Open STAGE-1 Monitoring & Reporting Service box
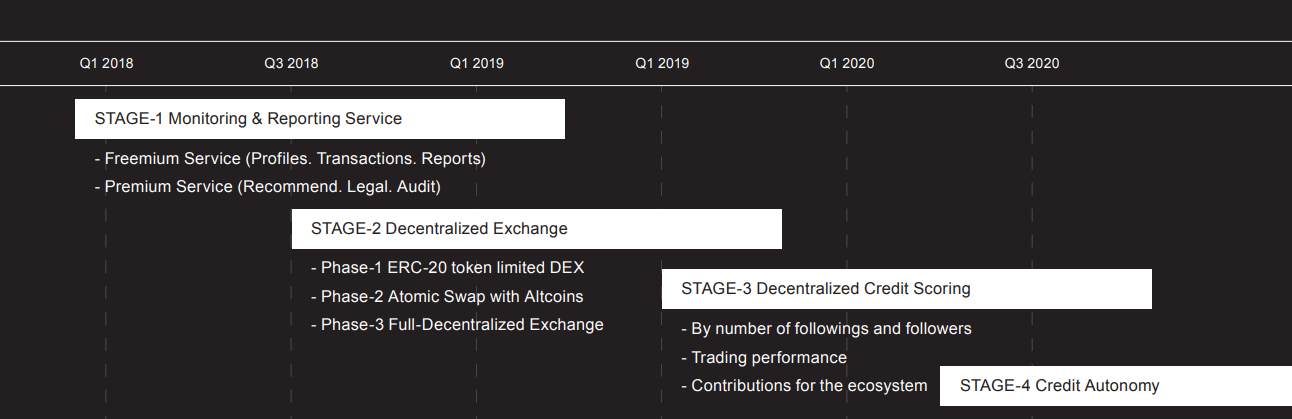The width and height of the screenshot is (1292, 419). point(320,119)
